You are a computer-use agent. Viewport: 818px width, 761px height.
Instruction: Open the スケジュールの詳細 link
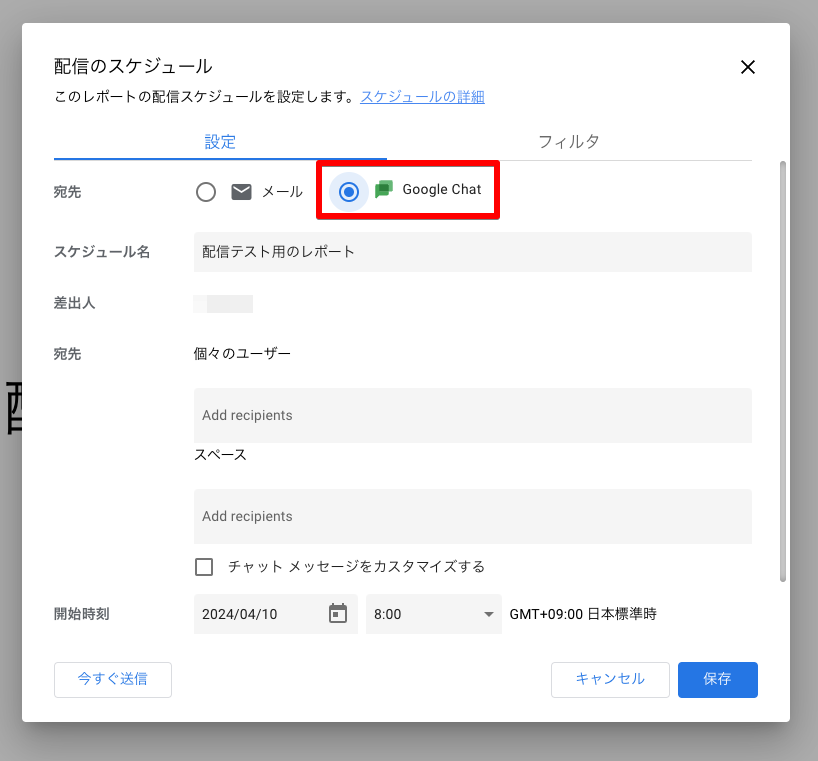(422, 97)
